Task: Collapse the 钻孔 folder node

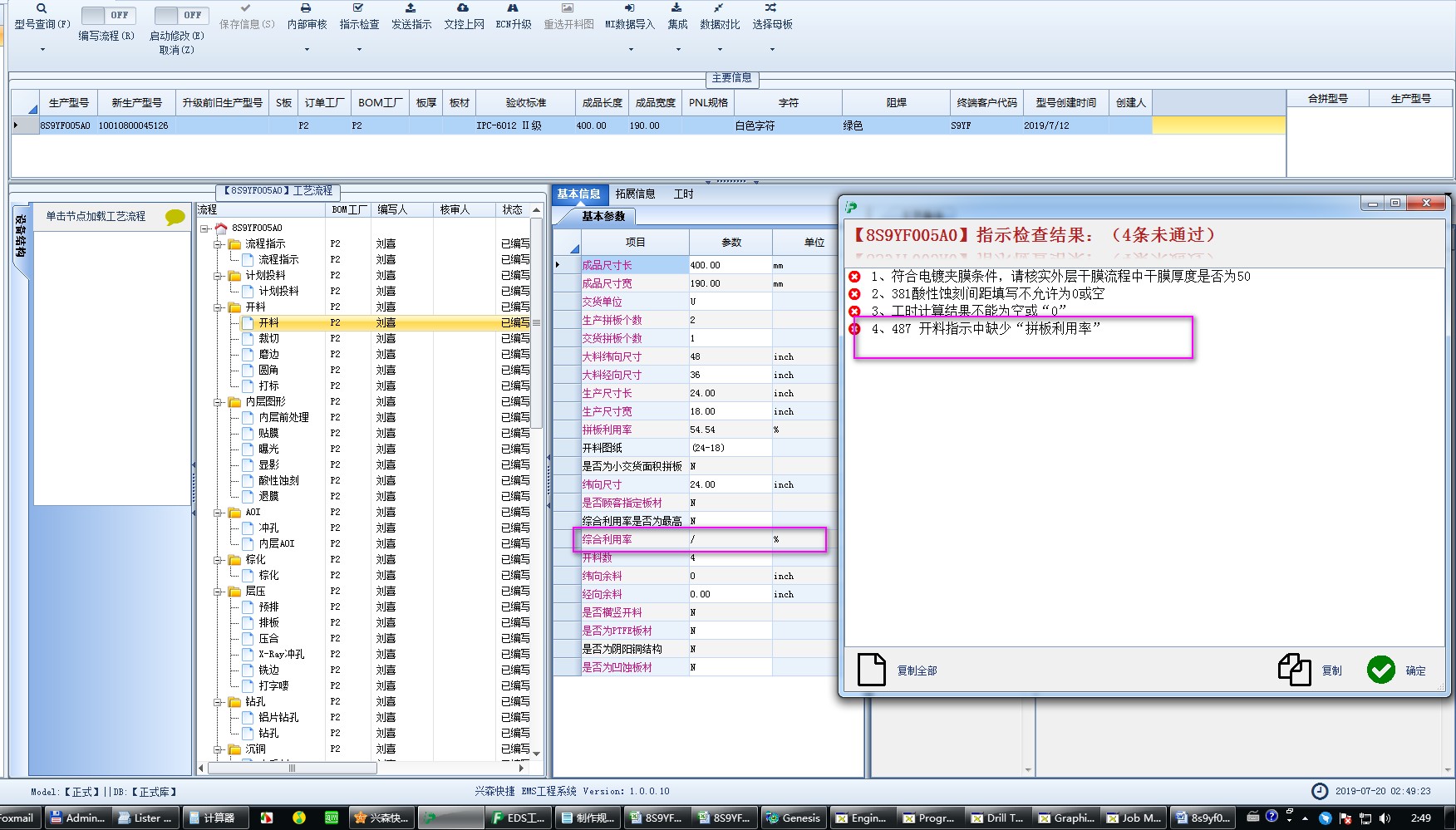Action: click(x=218, y=702)
